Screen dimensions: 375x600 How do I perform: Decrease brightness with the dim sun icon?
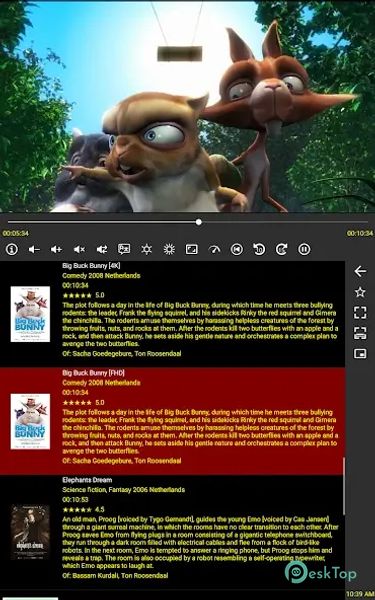click(147, 249)
